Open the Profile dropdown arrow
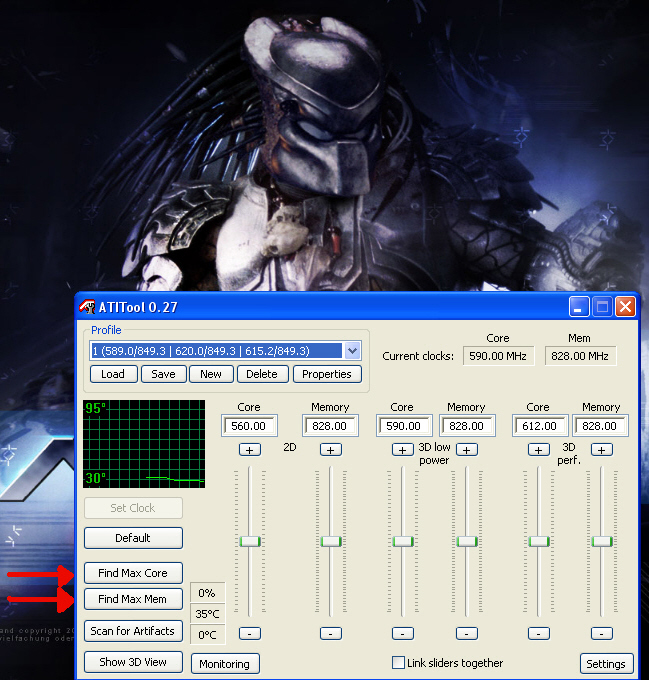The height and width of the screenshot is (680, 649). 352,350
